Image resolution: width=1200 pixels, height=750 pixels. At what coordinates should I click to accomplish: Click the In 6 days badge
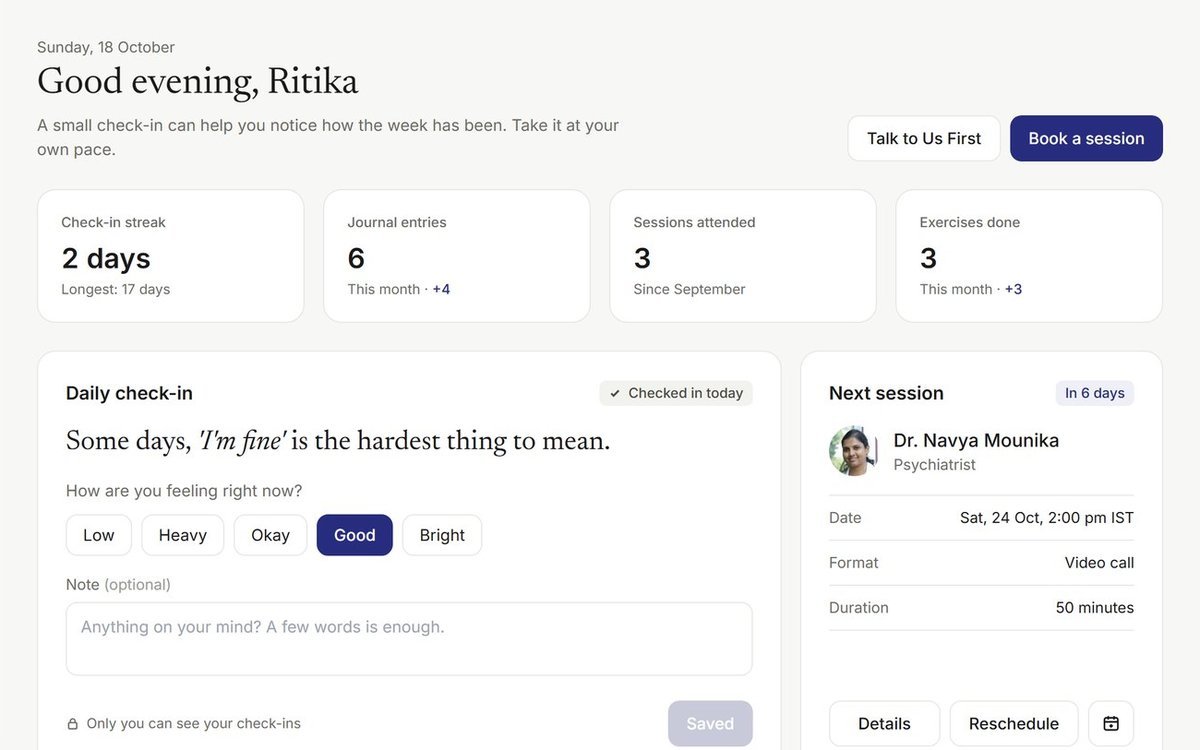1095,393
